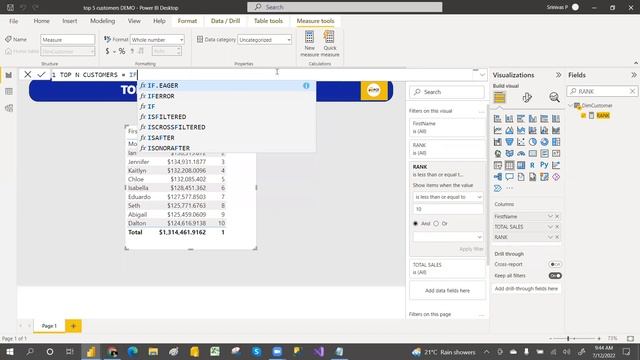
Task: Select the And radio button
Action: pos(416,223)
